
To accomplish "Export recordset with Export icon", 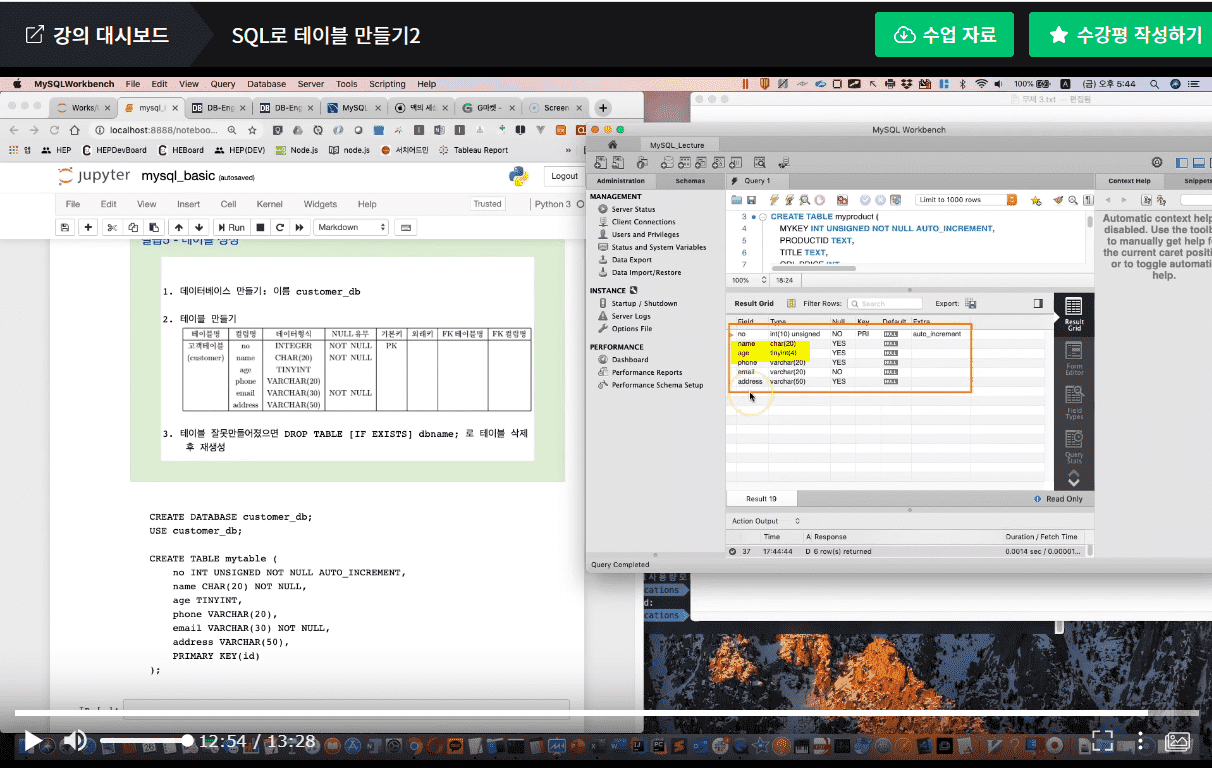I will (x=971, y=303).
